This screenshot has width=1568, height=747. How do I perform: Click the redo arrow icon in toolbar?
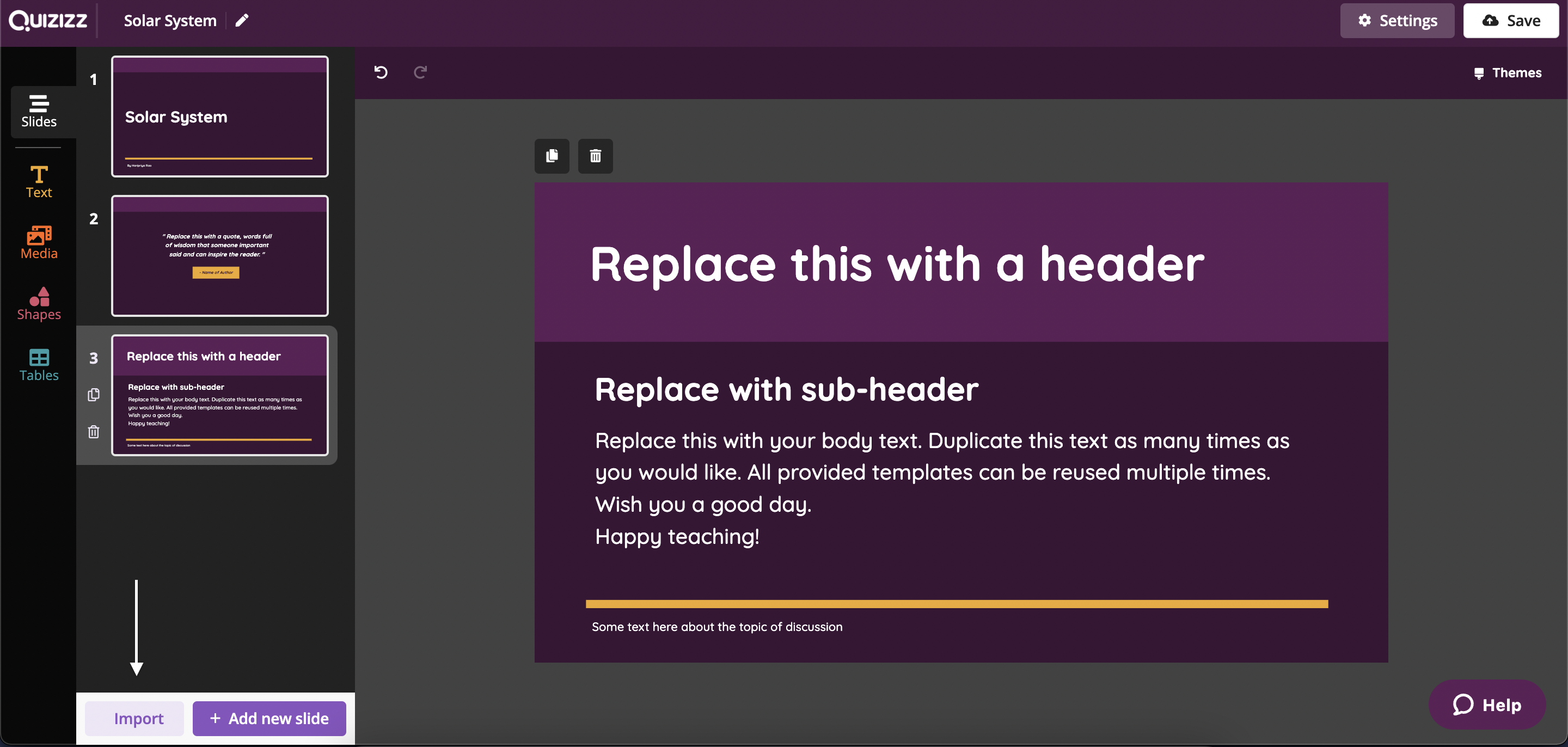(x=421, y=72)
